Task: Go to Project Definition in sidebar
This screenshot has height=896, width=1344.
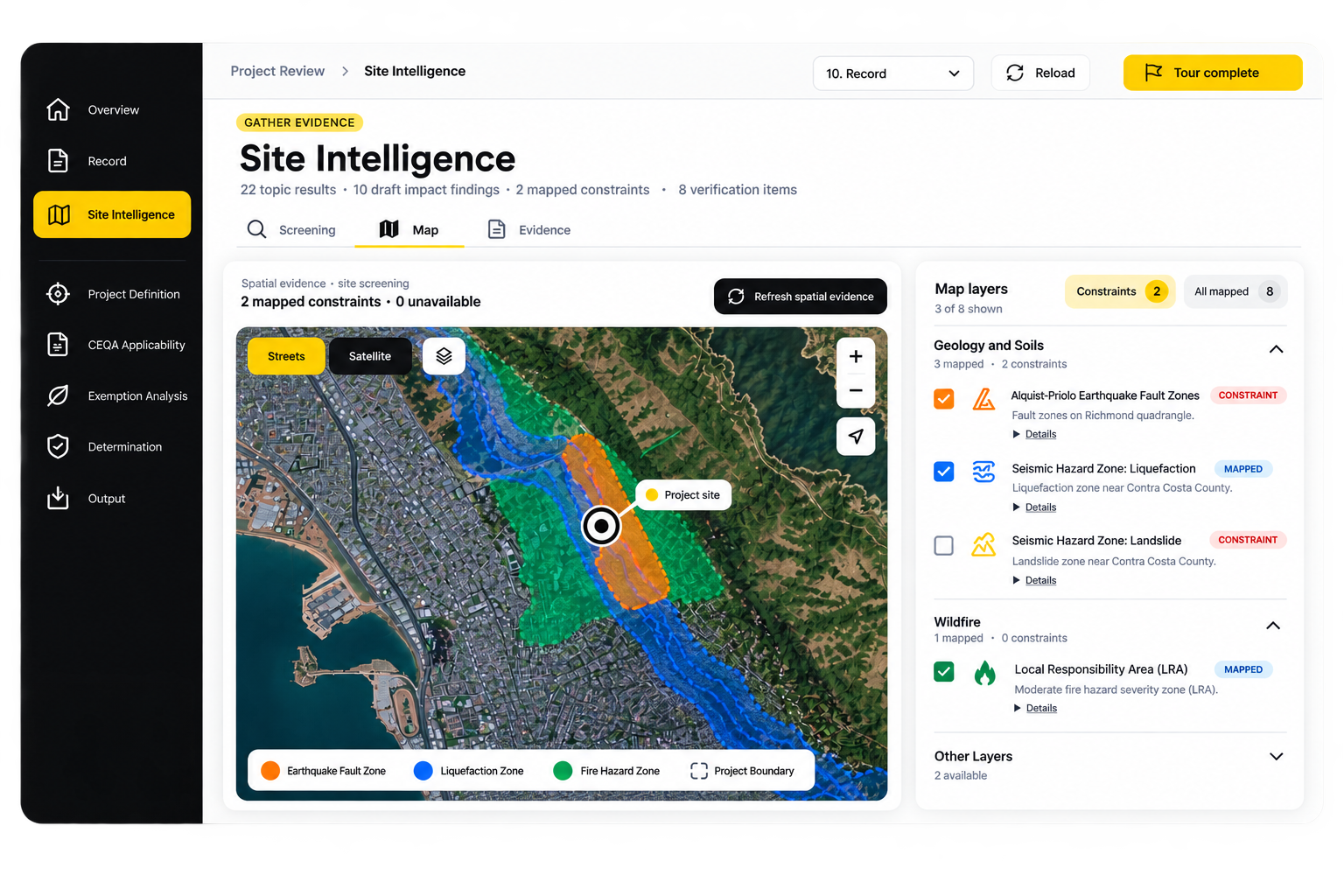Action: [112, 294]
